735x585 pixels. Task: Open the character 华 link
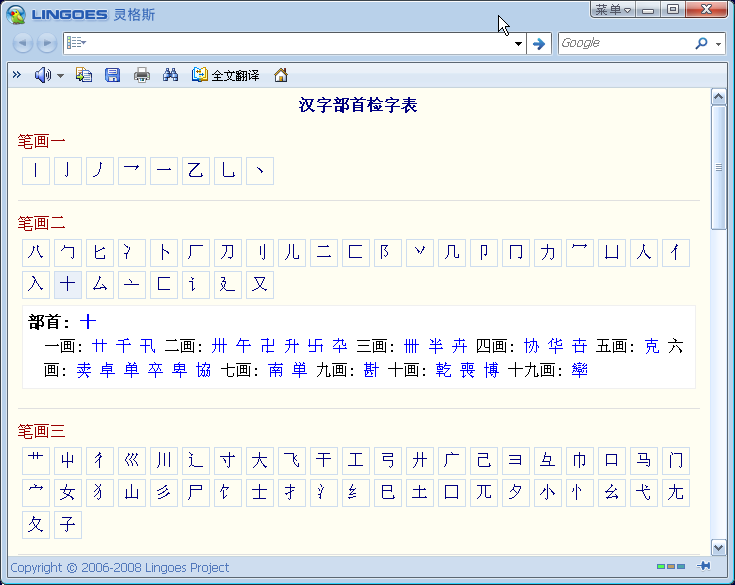click(555, 346)
